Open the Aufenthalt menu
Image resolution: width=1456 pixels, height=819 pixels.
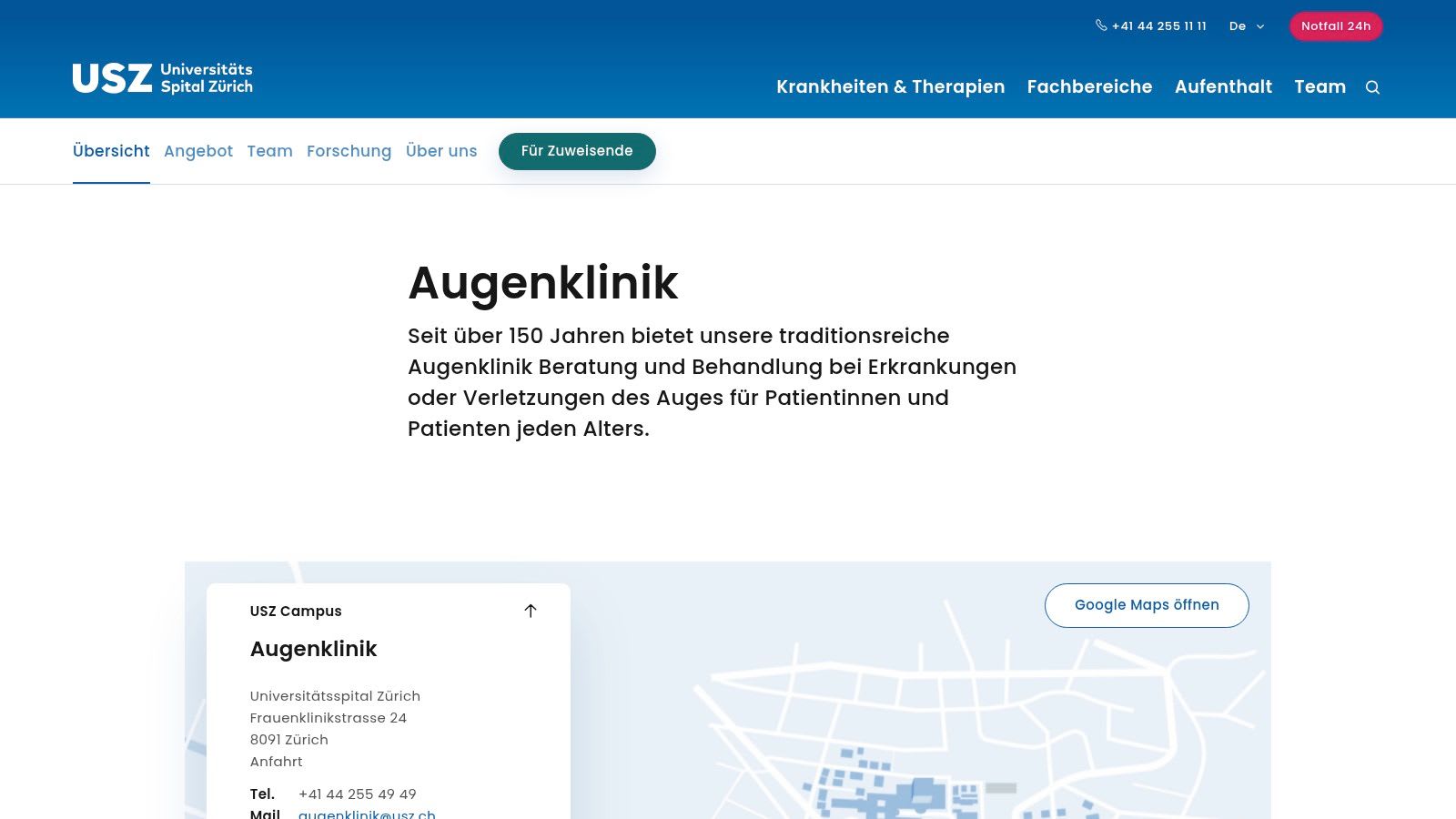coord(1223,86)
